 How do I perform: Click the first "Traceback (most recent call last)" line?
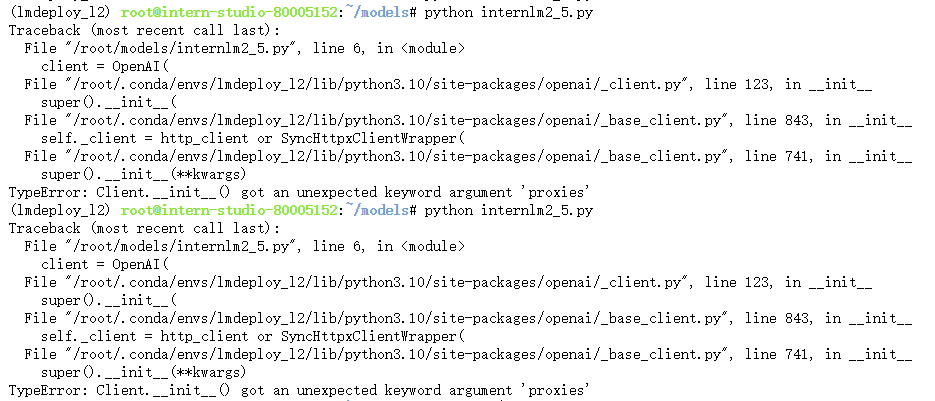[123, 30]
